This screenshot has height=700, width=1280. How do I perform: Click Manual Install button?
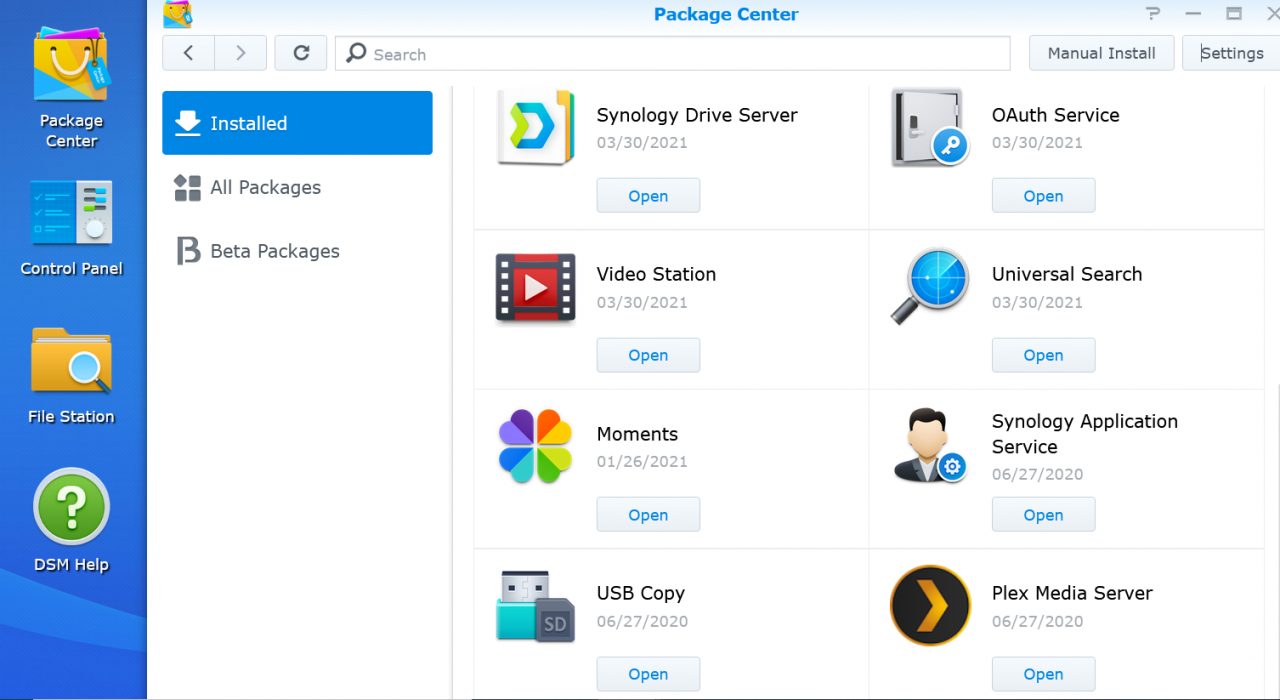click(x=1101, y=53)
